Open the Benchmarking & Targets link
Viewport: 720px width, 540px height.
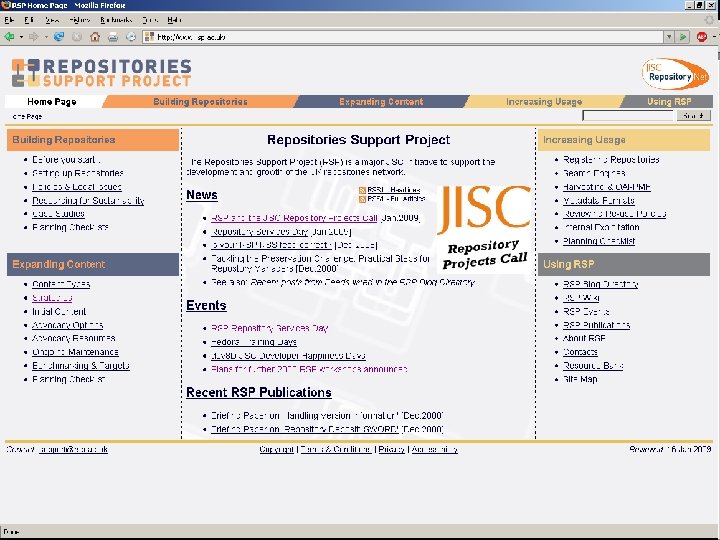tap(81, 366)
